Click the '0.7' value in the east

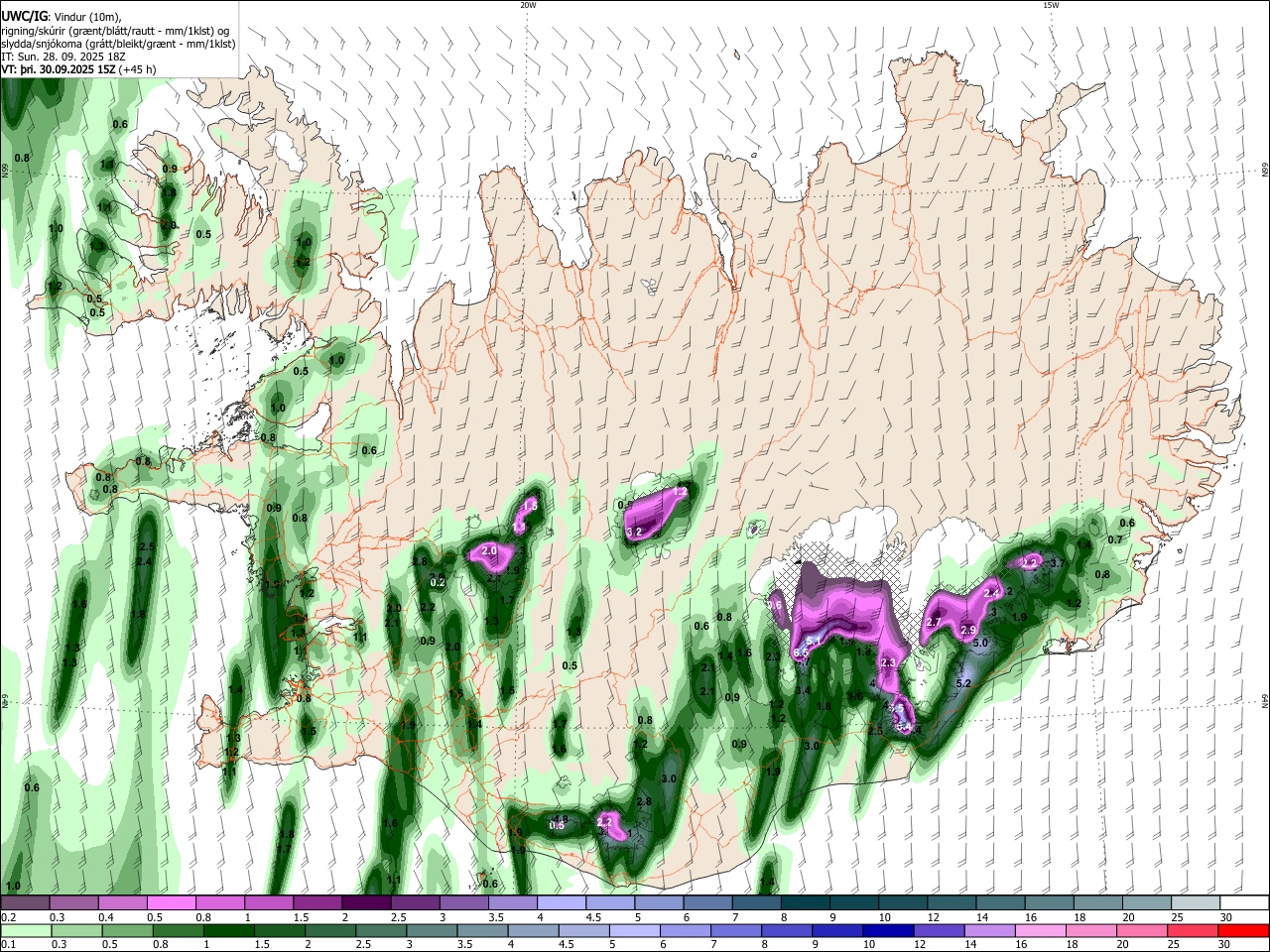(1115, 539)
